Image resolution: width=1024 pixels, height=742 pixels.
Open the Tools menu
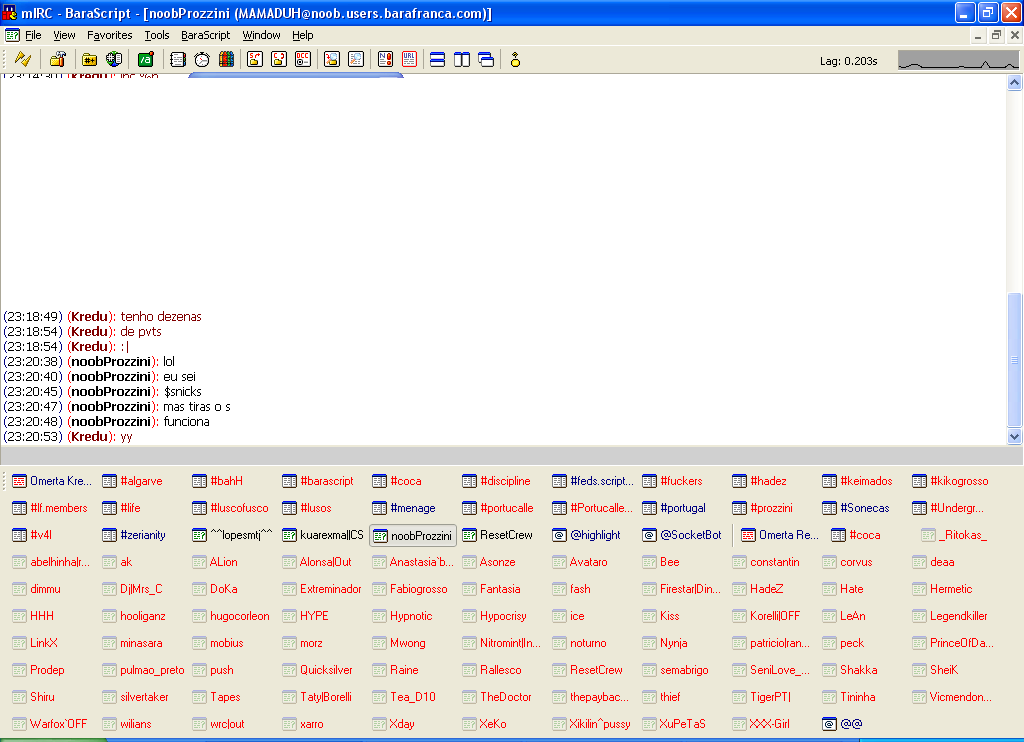[157, 35]
